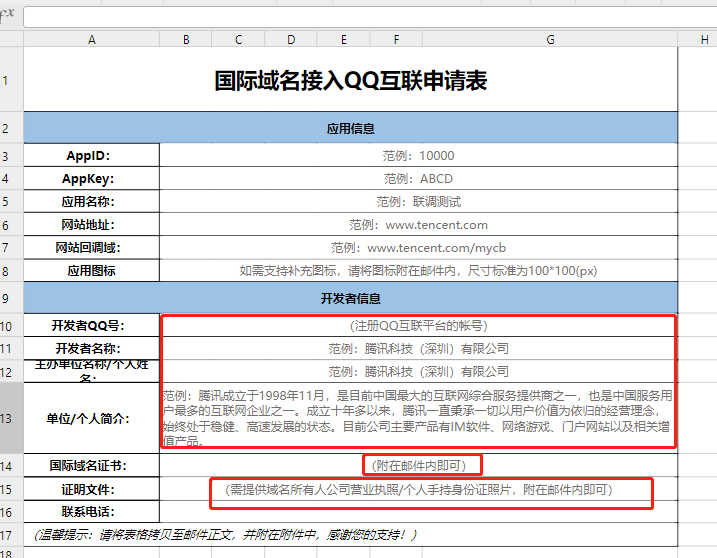Image resolution: width=717 pixels, height=558 pixels.
Task: Click the title cell 国际域名接入QQ互联申请表
Action: (350, 81)
